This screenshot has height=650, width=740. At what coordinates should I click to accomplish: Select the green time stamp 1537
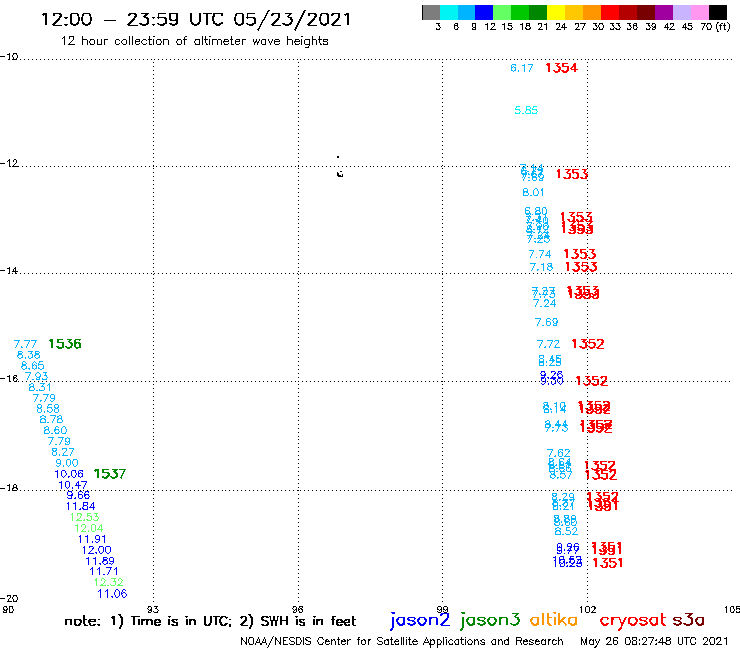point(109,473)
